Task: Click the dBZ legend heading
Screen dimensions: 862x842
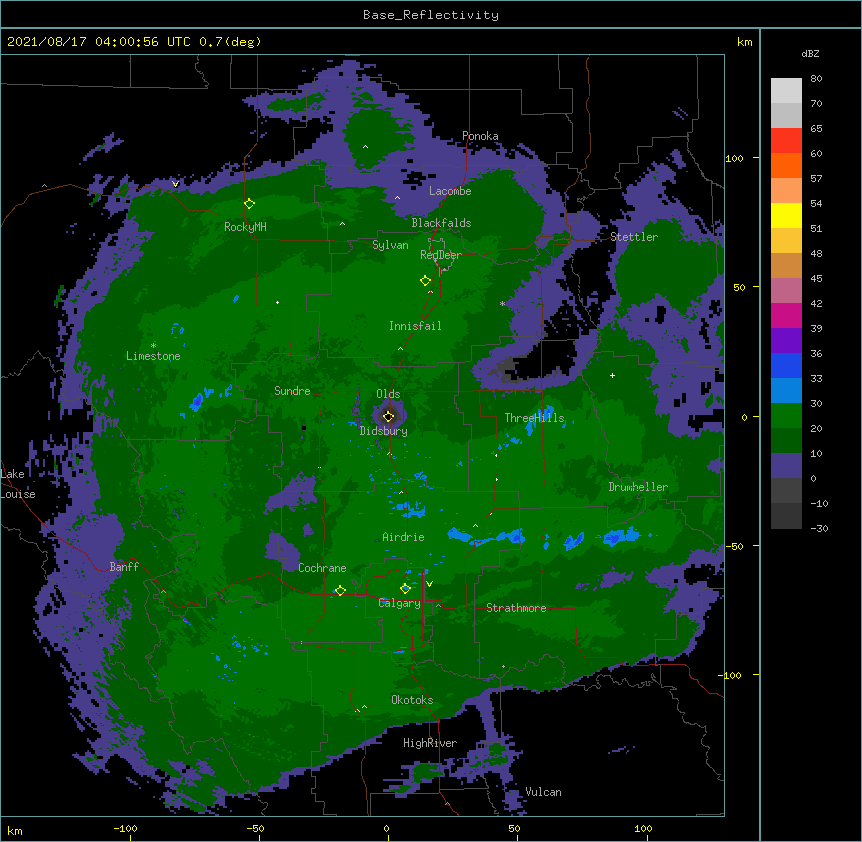Action: (810, 54)
